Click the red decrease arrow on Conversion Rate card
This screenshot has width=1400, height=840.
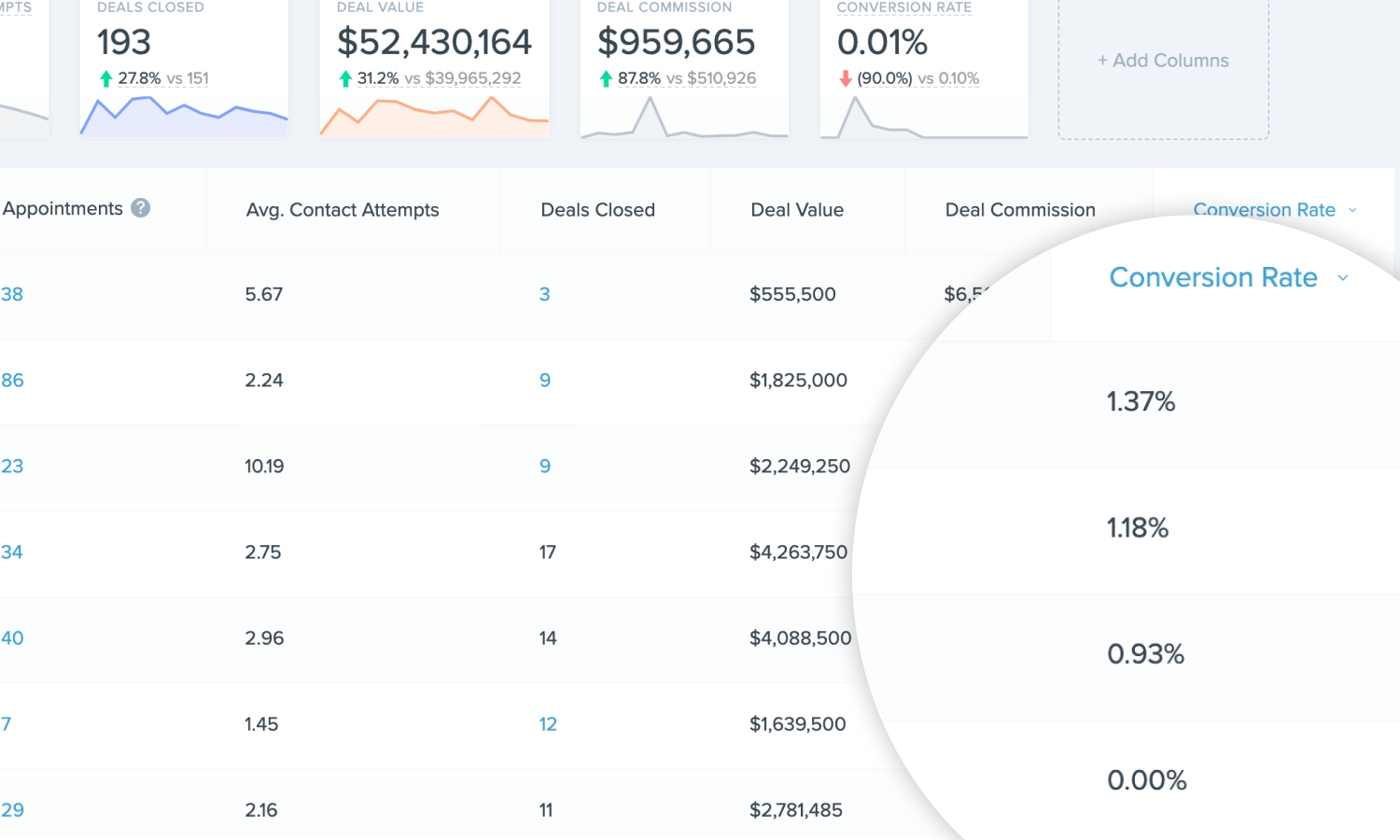[x=846, y=78]
